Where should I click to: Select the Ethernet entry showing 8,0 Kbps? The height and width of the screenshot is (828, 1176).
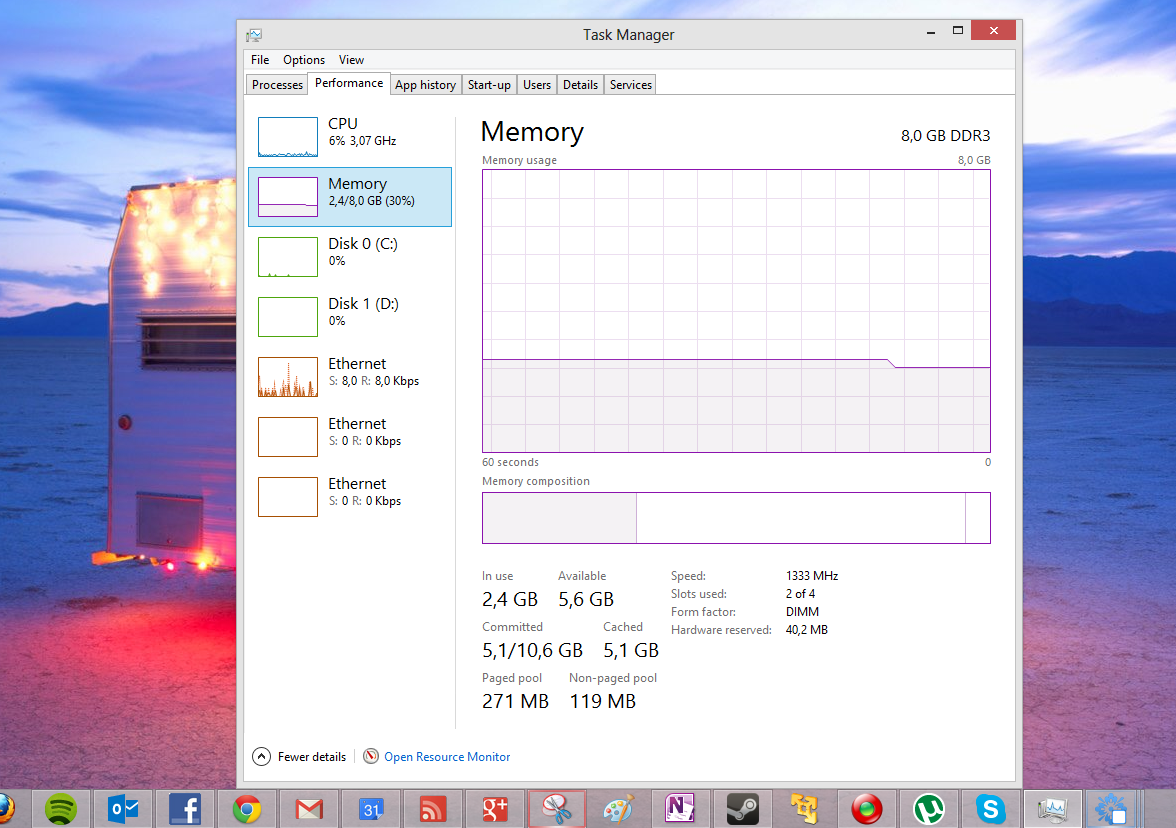click(x=350, y=376)
